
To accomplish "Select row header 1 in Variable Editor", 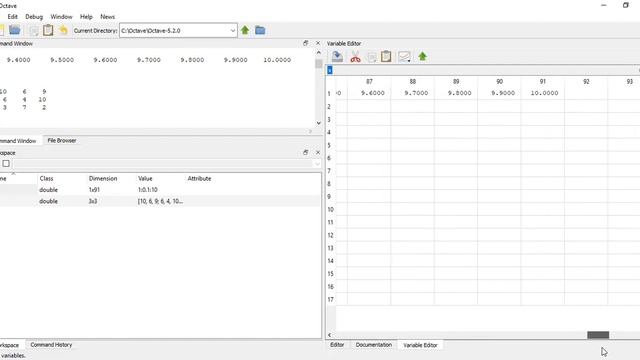I will tap(330, 94).
